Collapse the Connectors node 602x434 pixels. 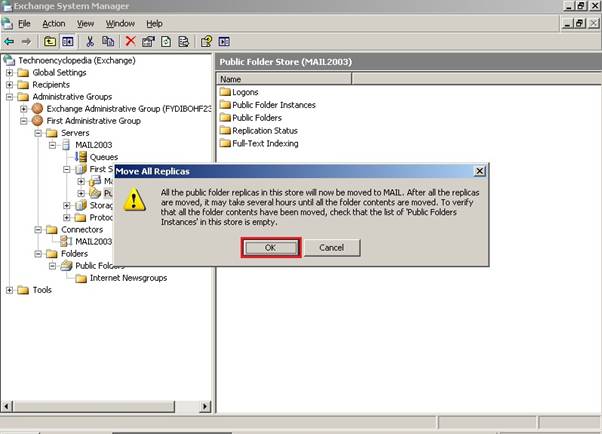pos(38,230)
